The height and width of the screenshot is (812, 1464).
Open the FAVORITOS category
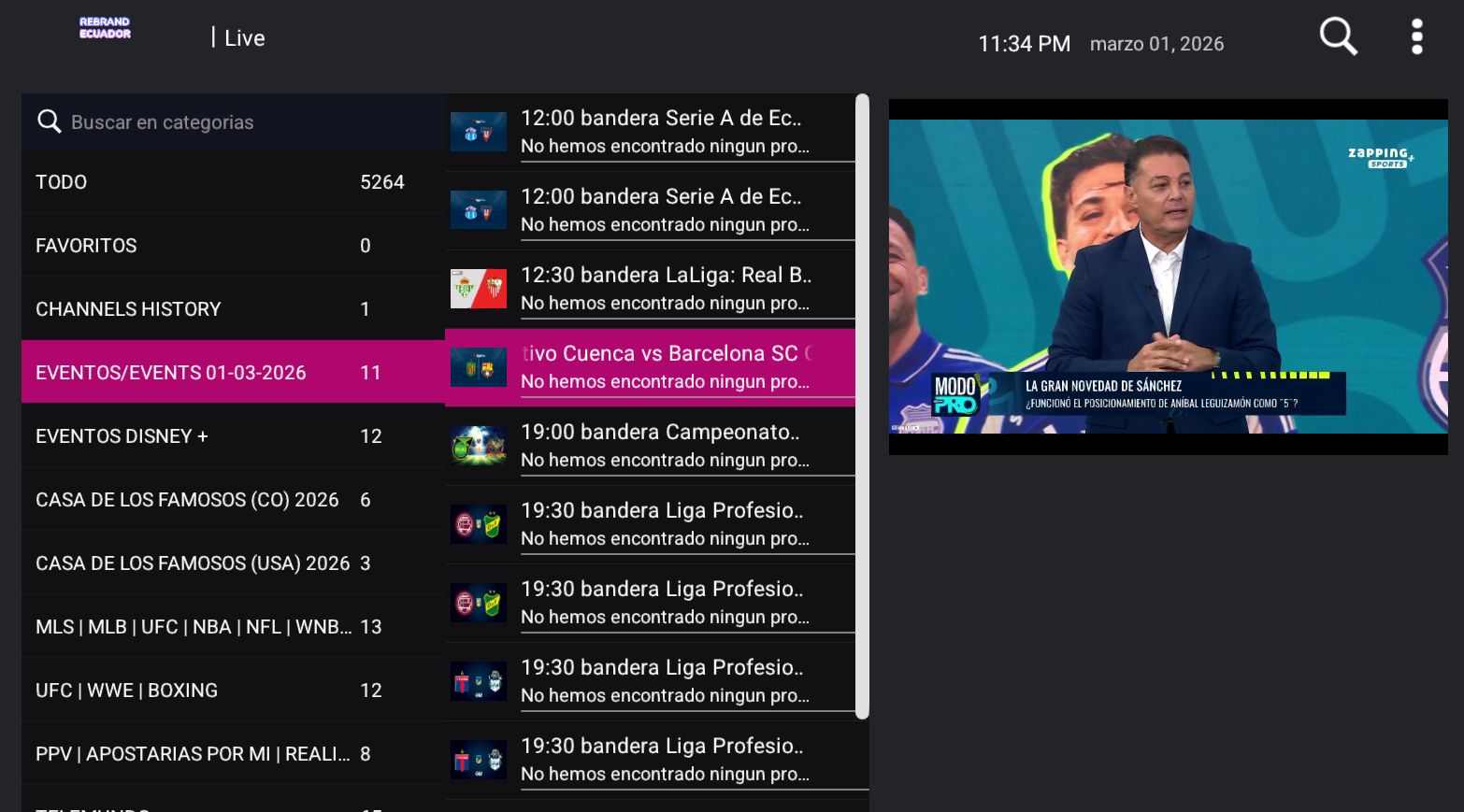pos(234,246)
